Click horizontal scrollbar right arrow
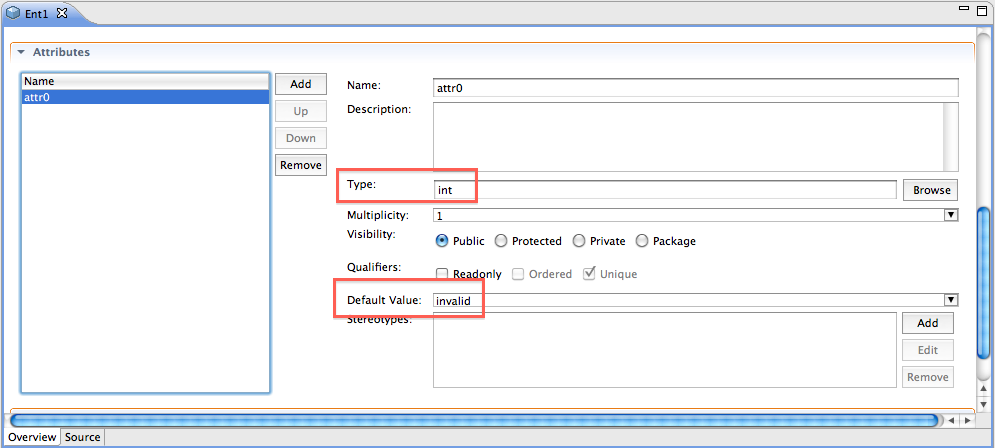Image resolution: width=995 pixels, height=448 pixels. [967, 421]
